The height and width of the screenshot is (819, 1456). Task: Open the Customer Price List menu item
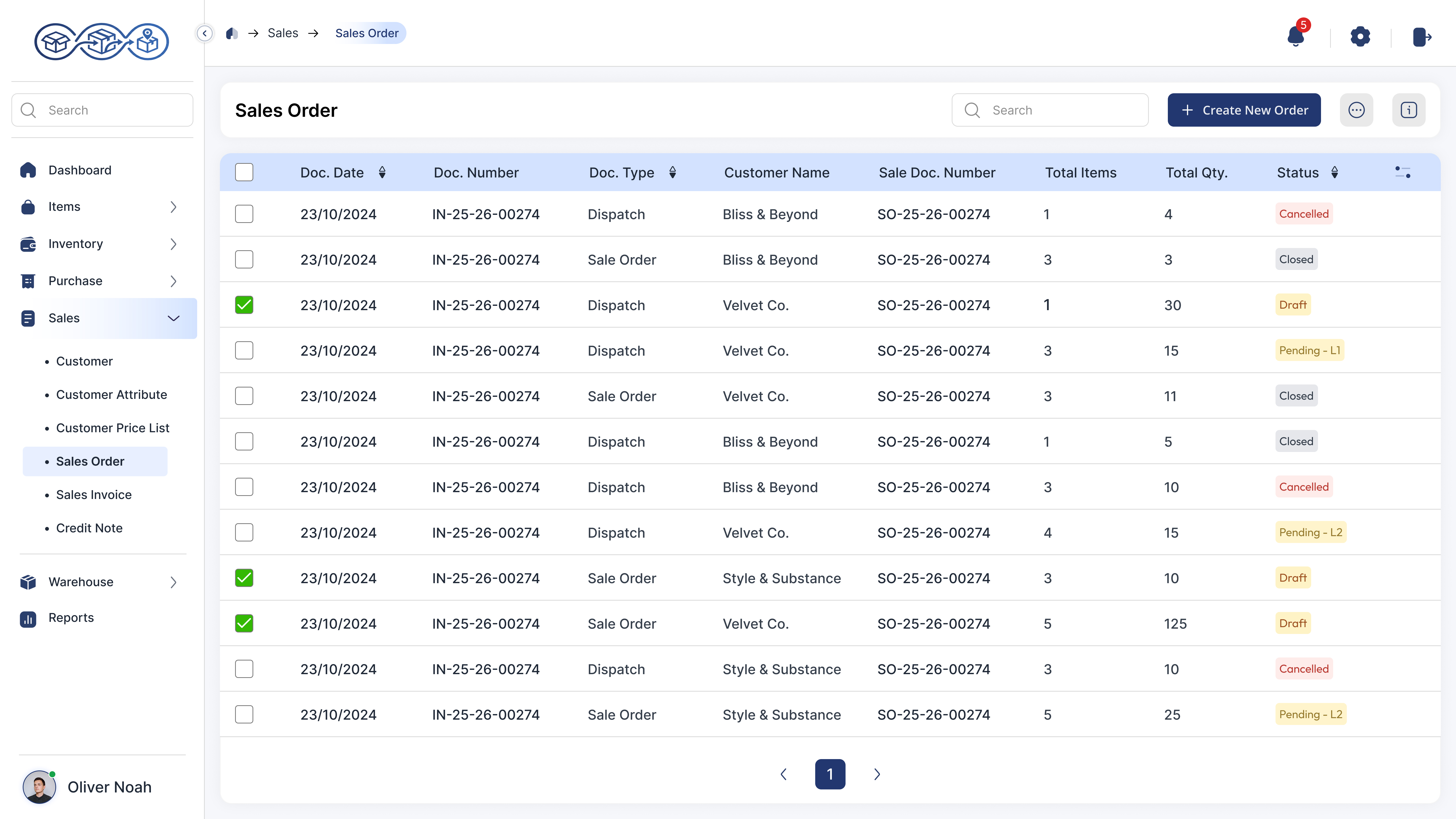click(x=112, y=428)
